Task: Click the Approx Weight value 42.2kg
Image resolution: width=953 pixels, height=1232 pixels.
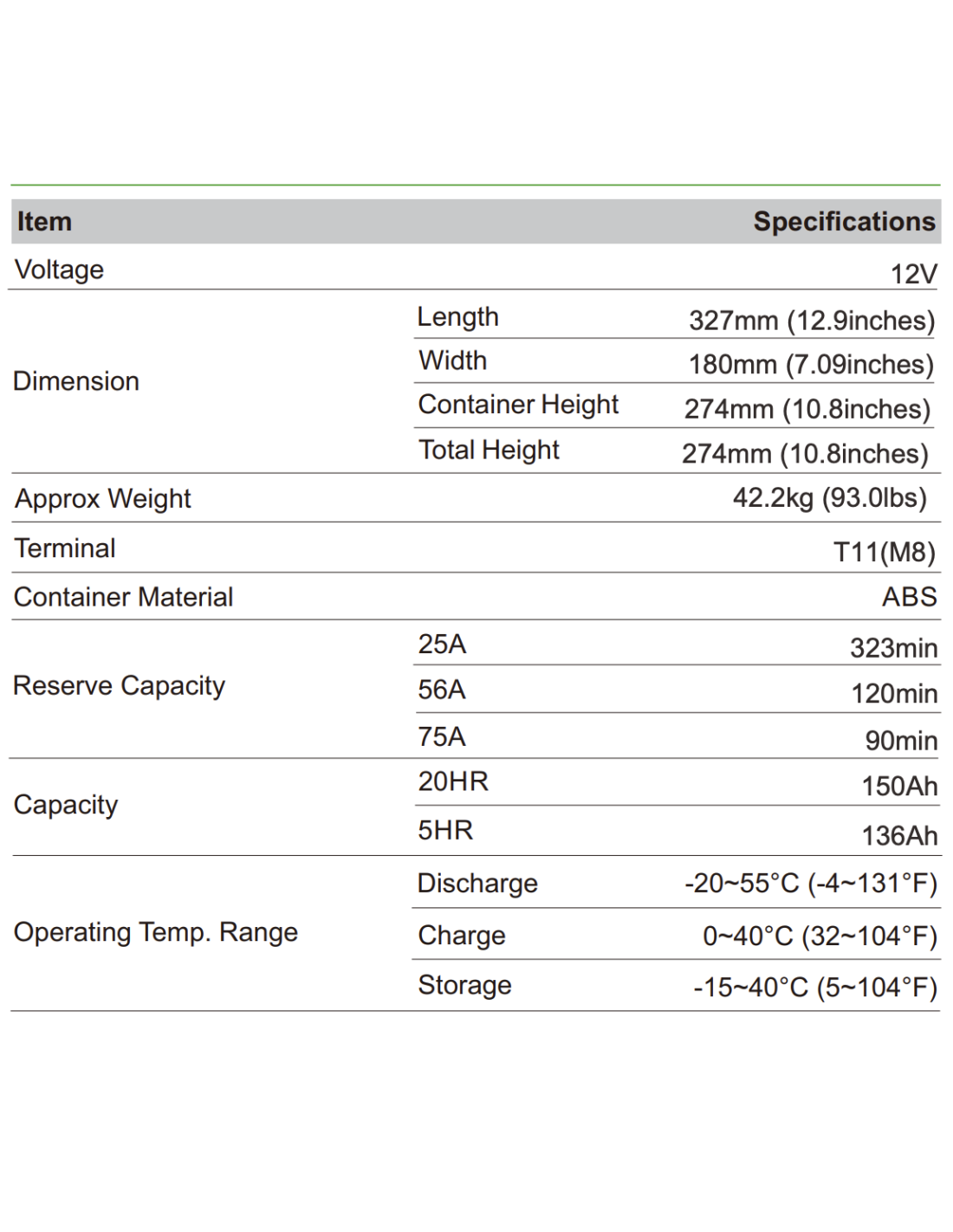Action: pyautogui.click(x=829, y=498)
